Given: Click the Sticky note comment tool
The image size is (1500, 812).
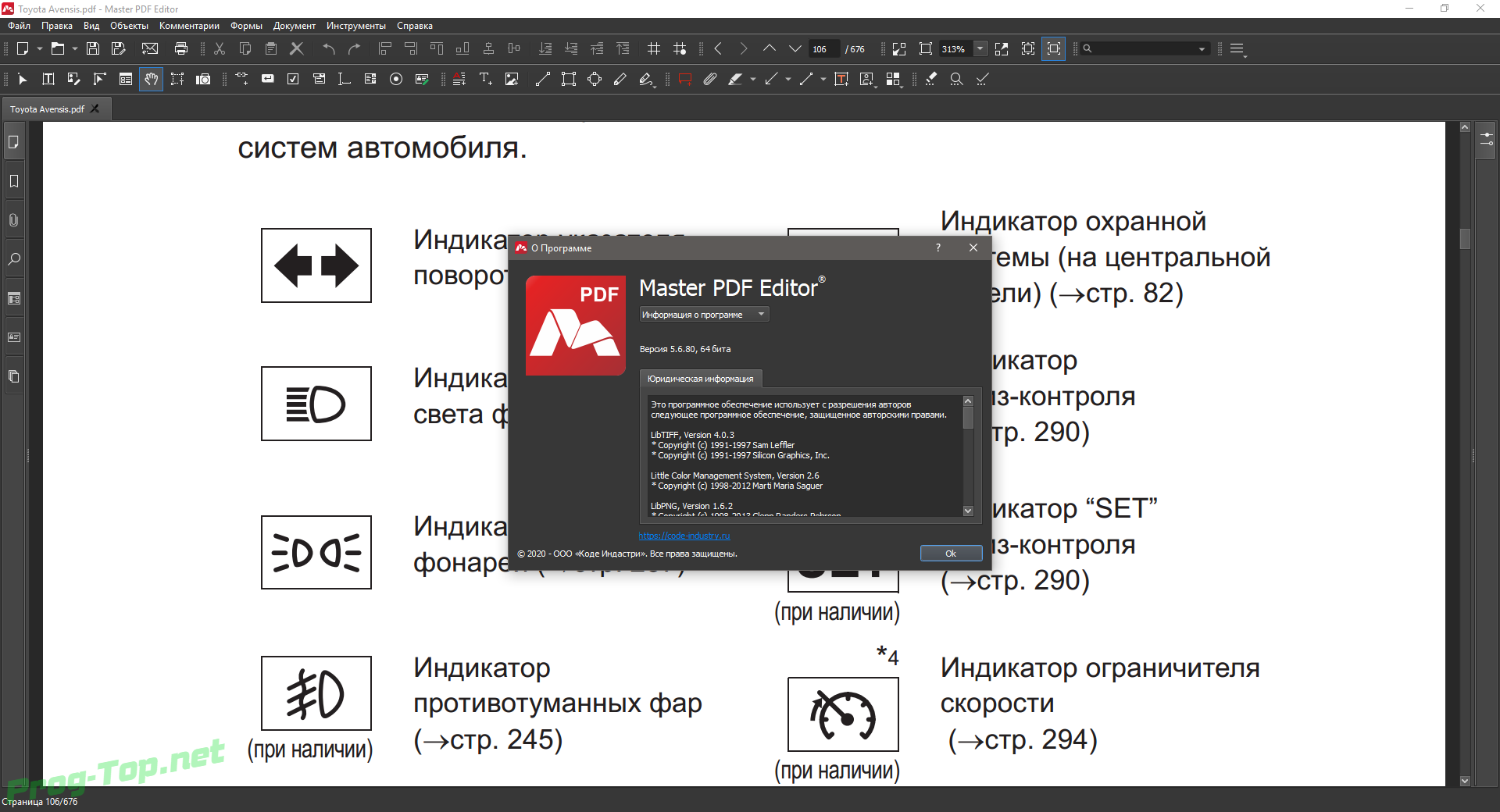Looking at the screenshot, I should [685, 79].
